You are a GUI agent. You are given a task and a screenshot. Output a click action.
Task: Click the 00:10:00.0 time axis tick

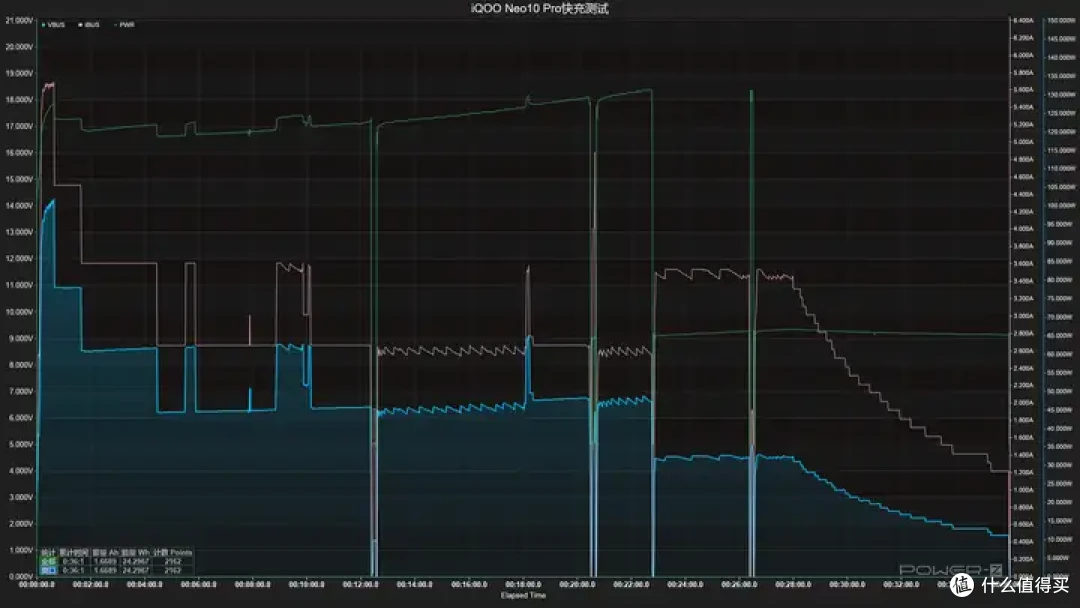pyautogui.click(x=307, y=585)
